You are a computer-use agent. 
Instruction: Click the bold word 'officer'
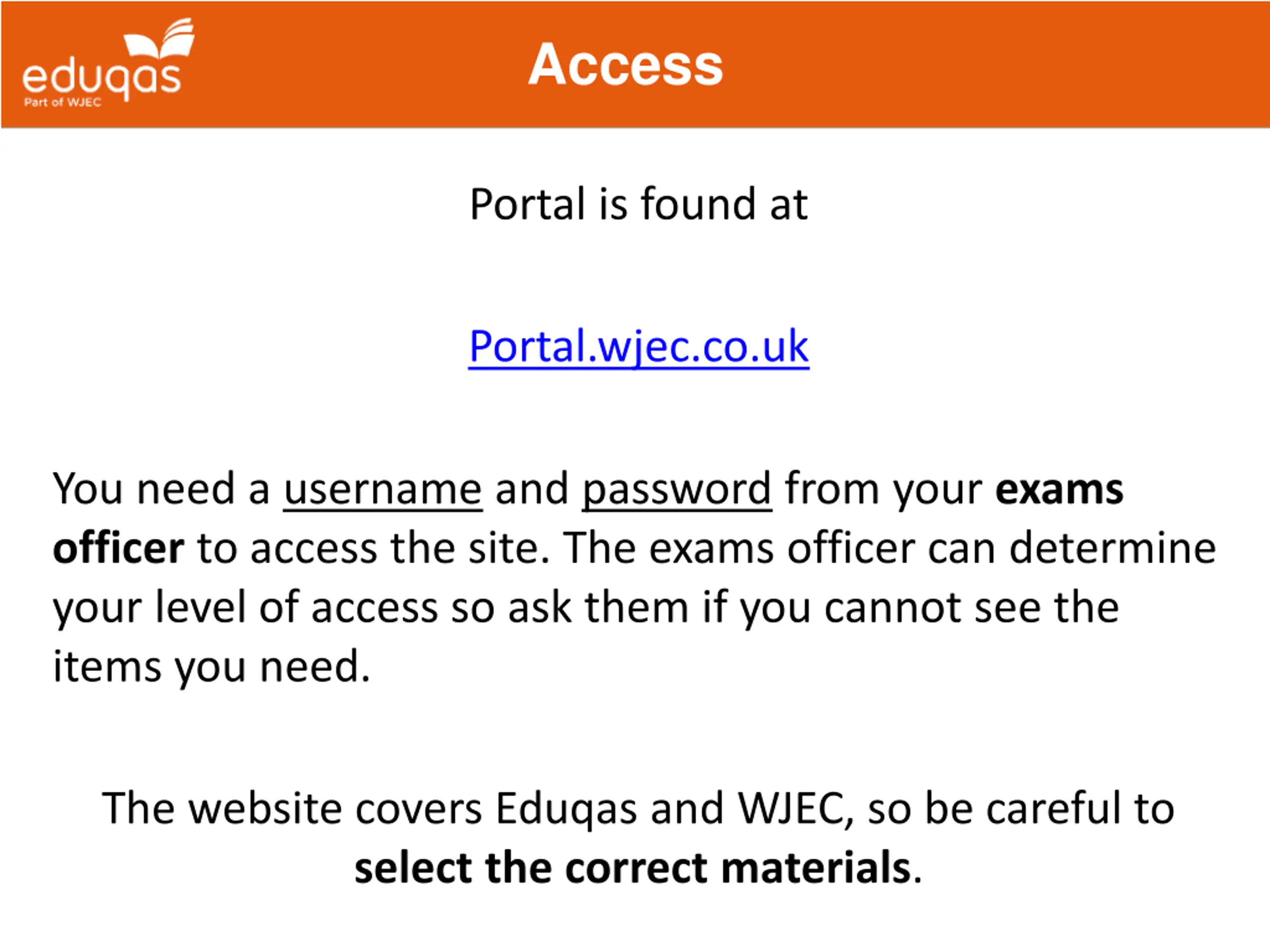118,548
